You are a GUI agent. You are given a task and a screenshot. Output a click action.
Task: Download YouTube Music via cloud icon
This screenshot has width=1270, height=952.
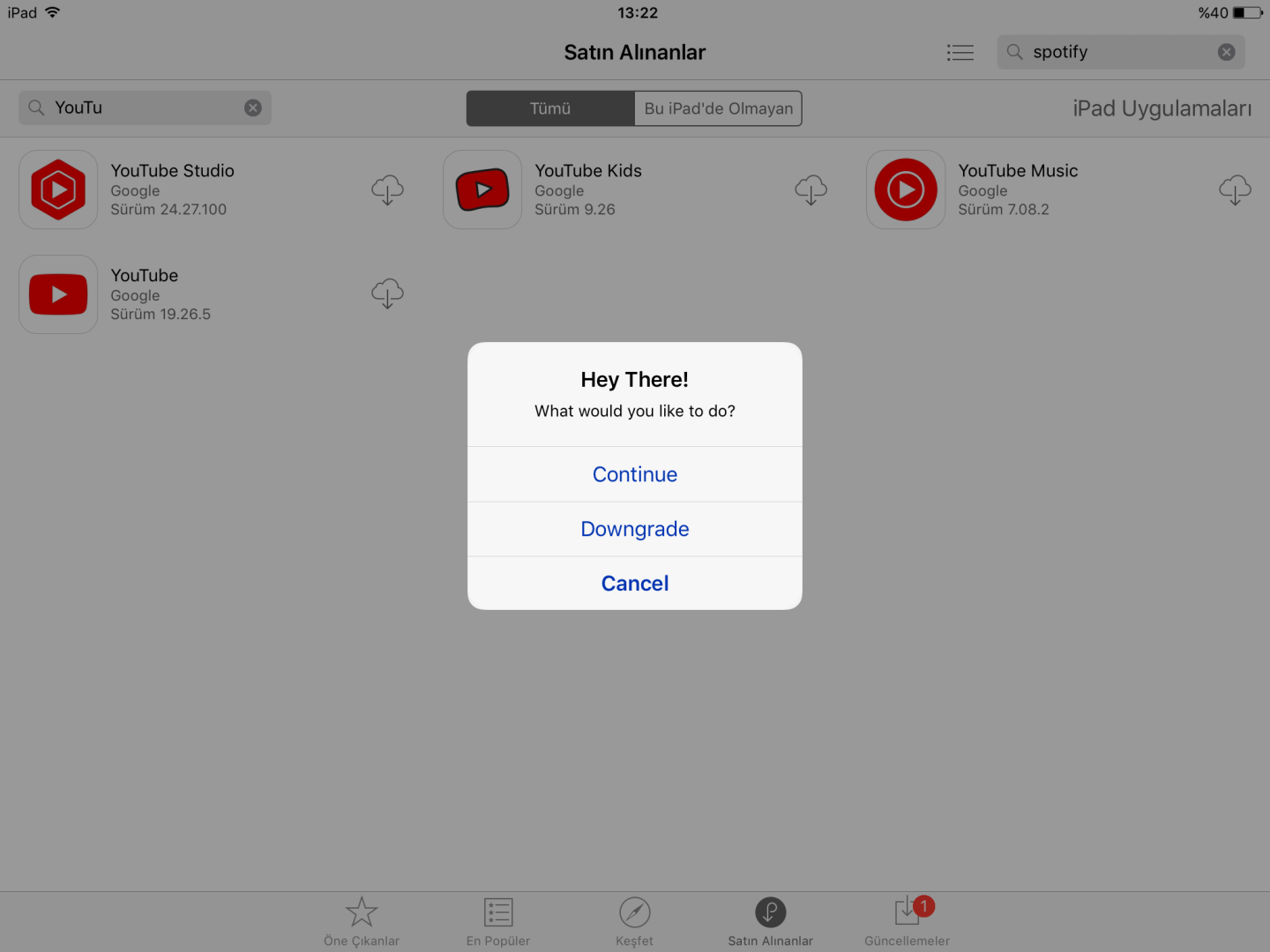click(1235, 190)
